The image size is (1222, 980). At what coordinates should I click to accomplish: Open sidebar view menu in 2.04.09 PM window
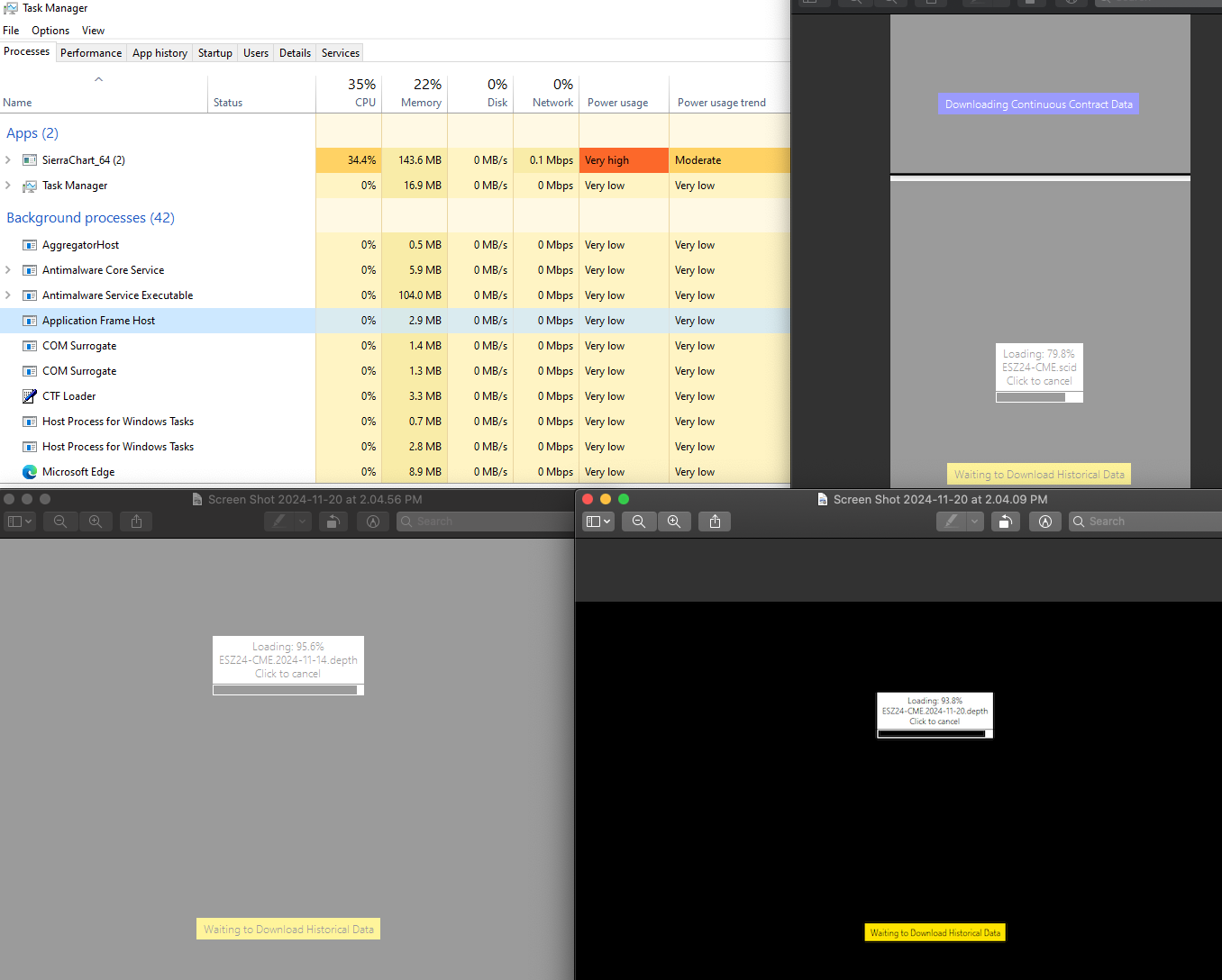[598, 522]
